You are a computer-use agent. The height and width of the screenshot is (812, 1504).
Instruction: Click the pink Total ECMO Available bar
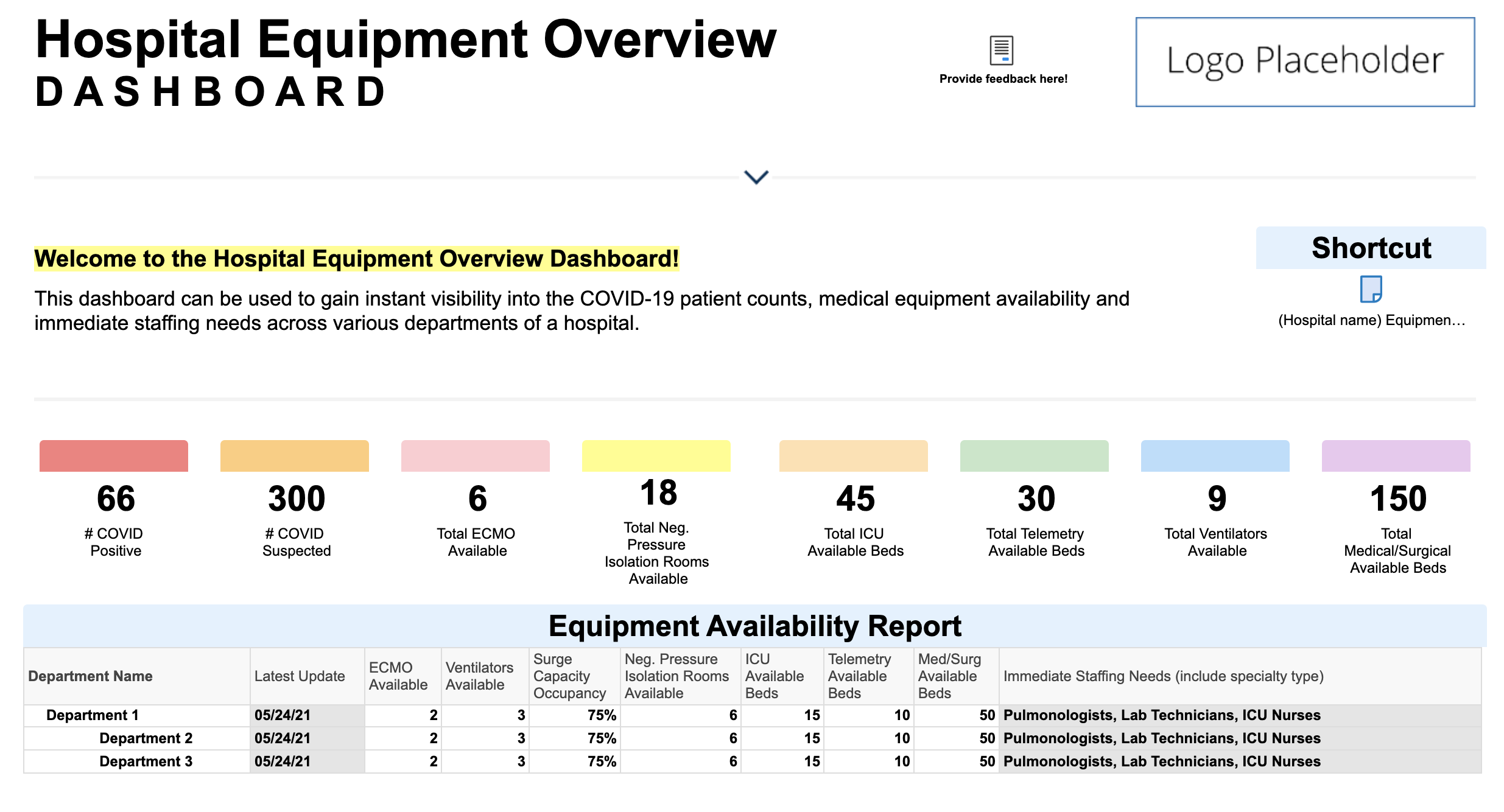[x=475, y=456]
